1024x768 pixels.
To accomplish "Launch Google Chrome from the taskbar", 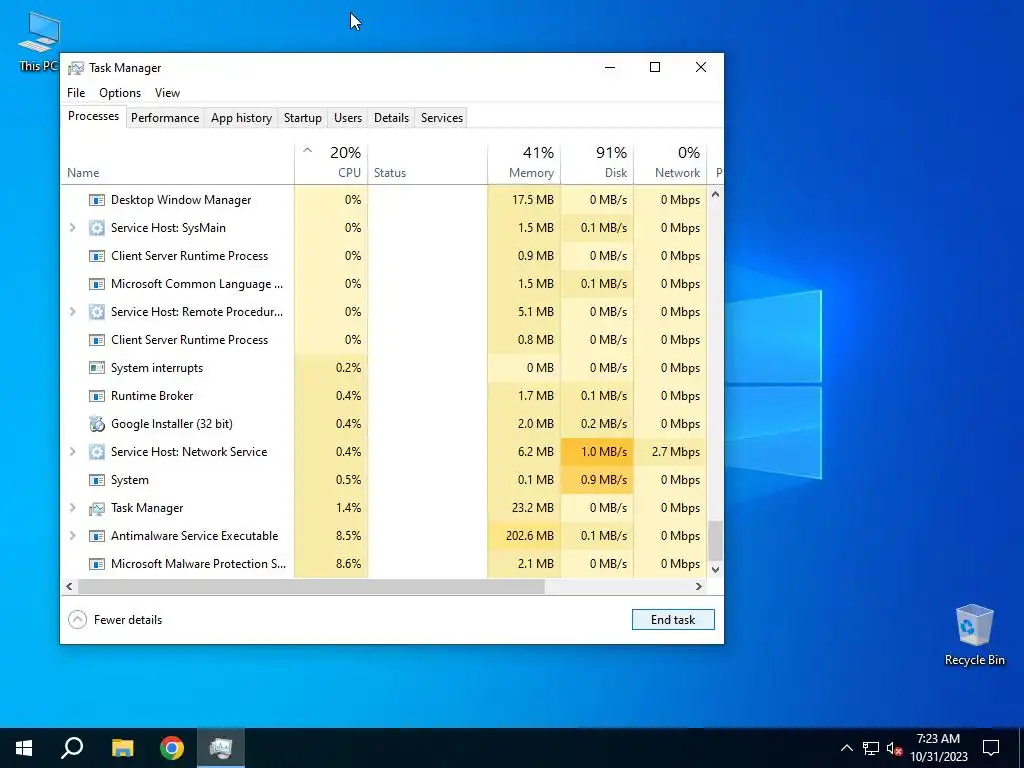I will (172, 748).
